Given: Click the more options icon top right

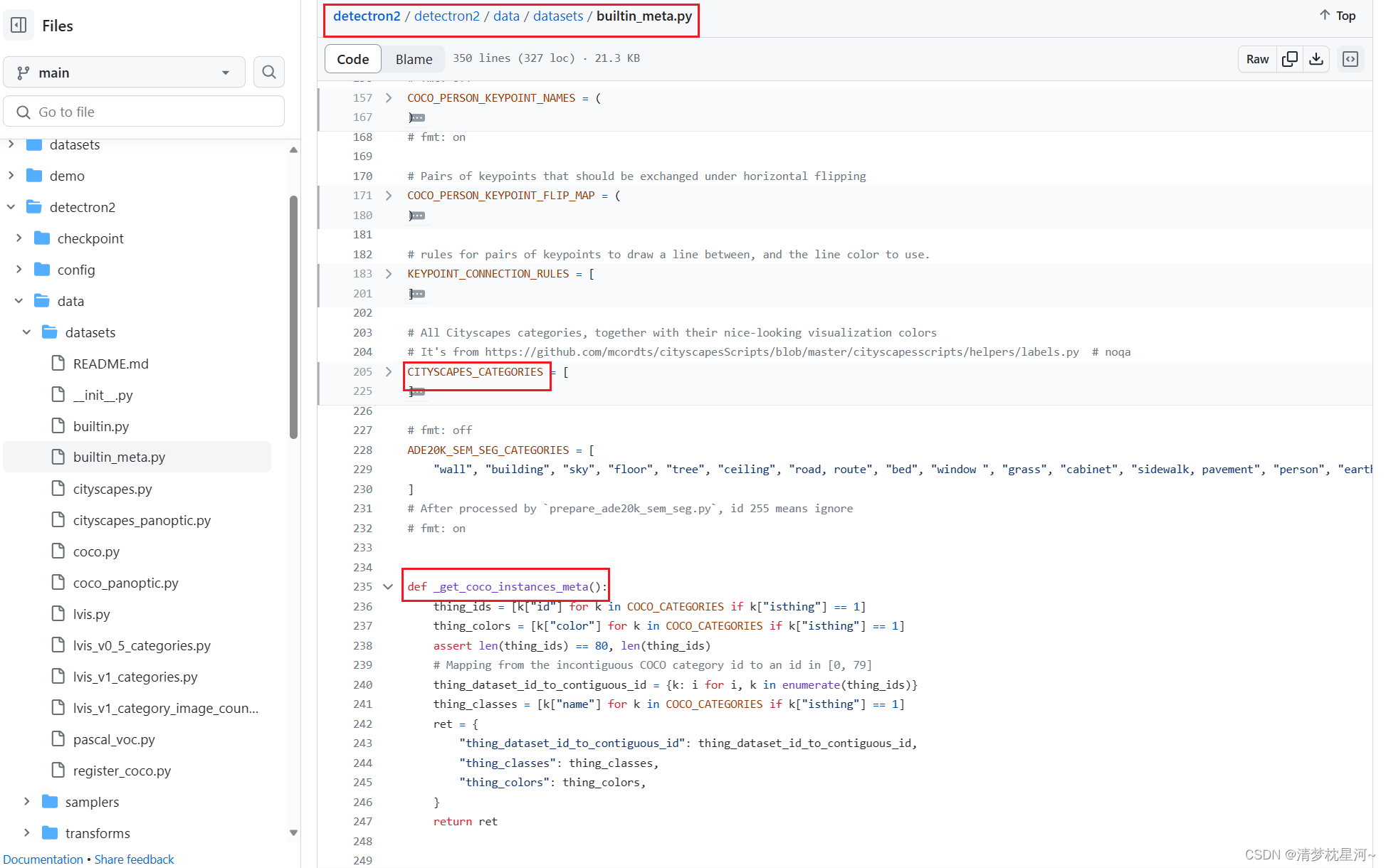Looking at the screenshot, I should coord(1351,58).
